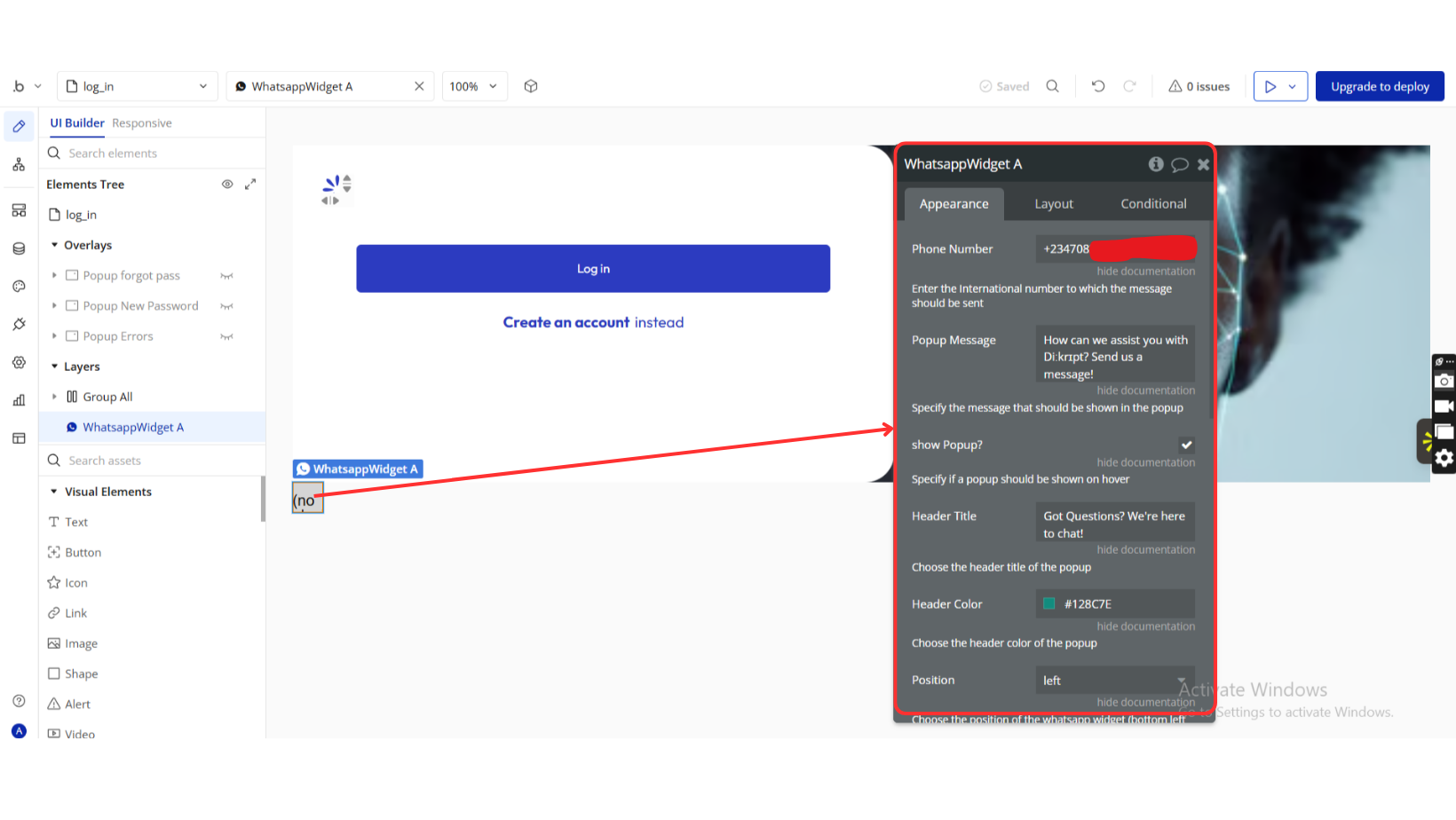Open the Workflow tab in the sidebar
The height and width of the screenshot is (820, 1456).
pyautogui.click(x=19, y=165)
